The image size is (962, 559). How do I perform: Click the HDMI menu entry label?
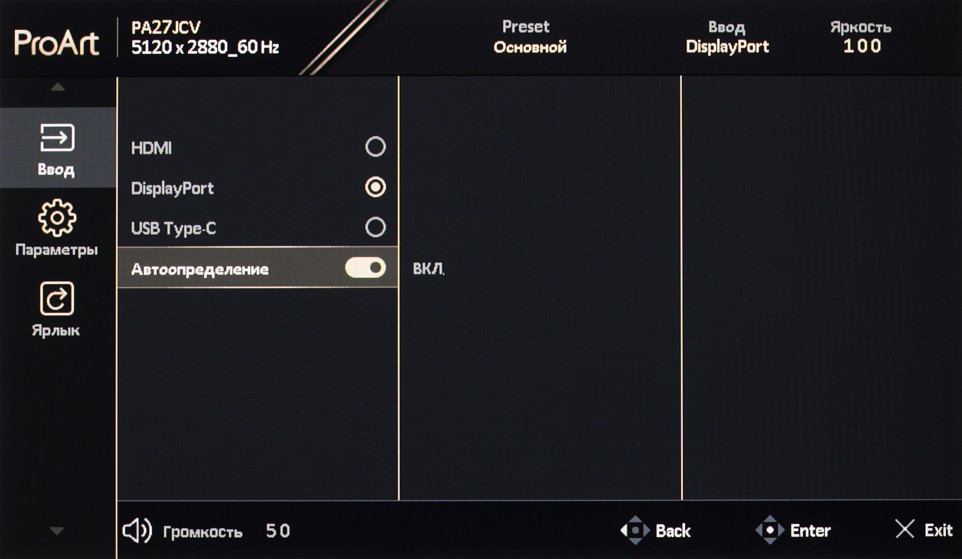(x=152, y=148)
